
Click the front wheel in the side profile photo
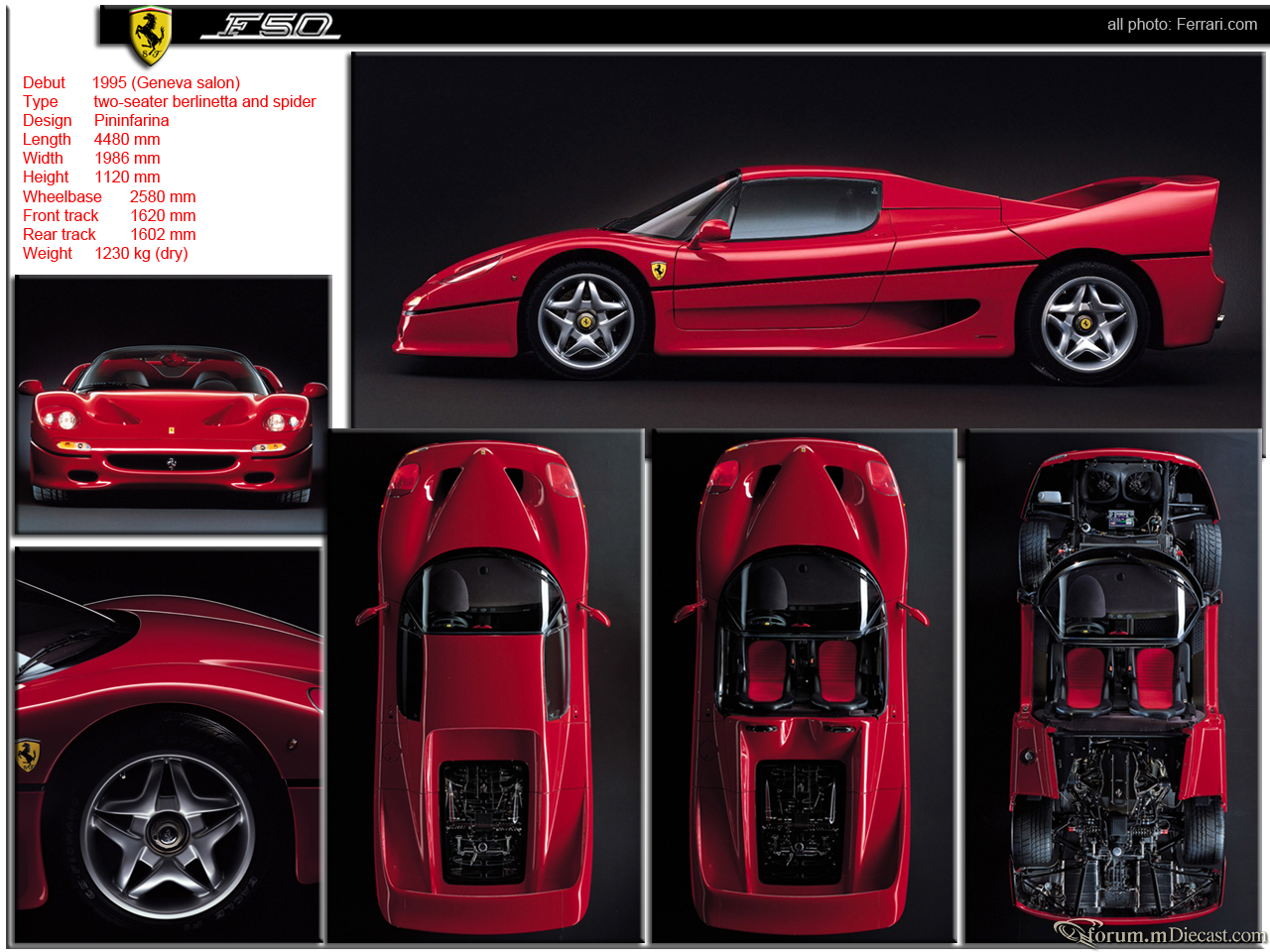point(585,321)
